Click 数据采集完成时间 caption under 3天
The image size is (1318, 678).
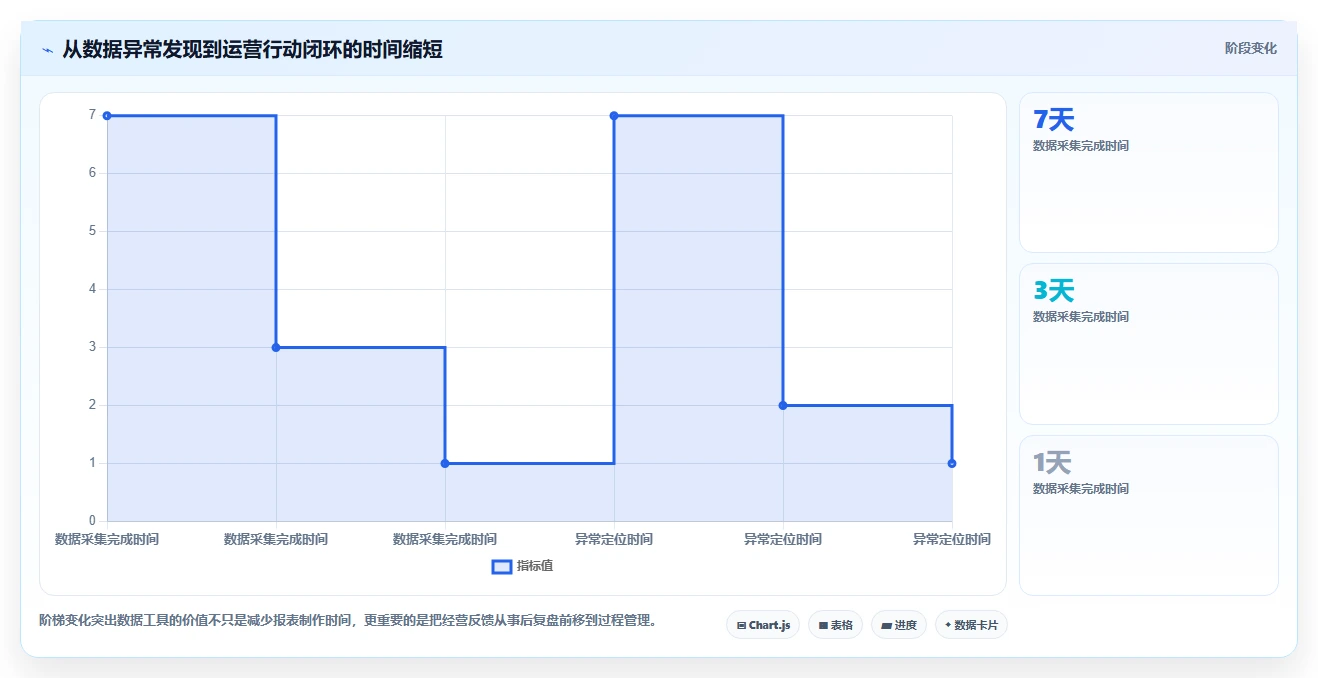[x=1081, y=317]
